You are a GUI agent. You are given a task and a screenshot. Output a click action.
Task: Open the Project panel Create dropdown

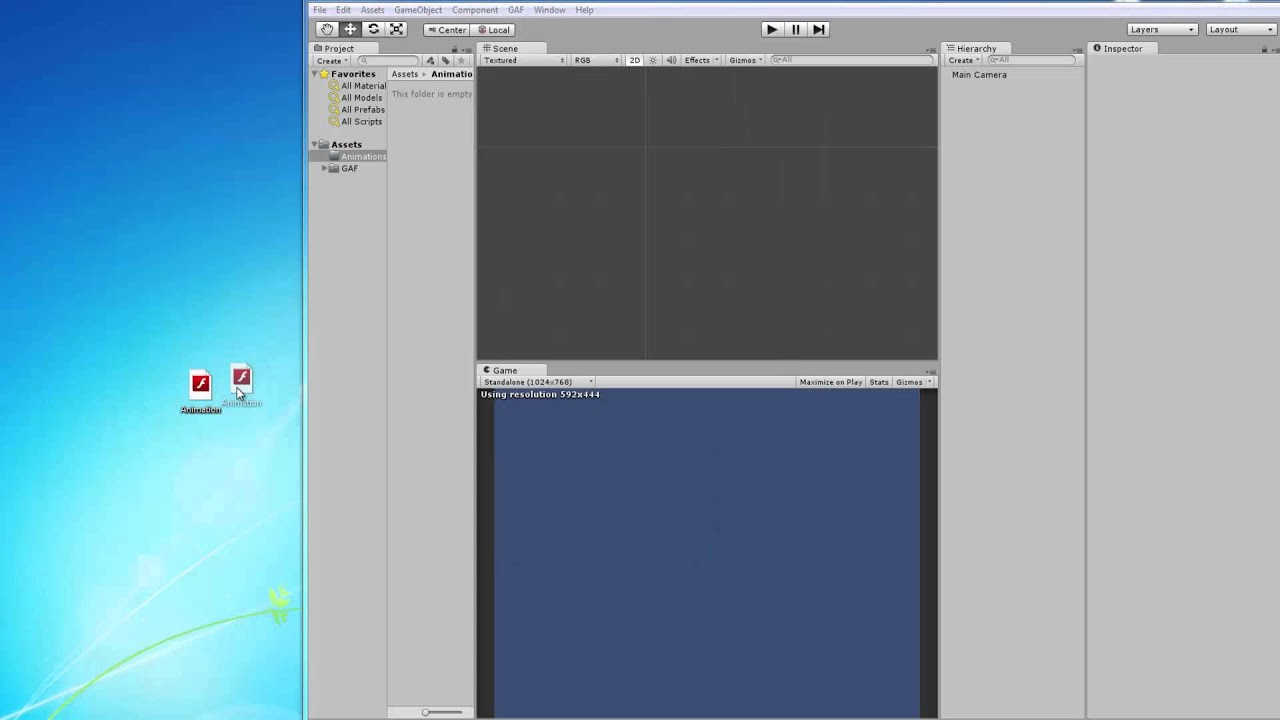332,61
